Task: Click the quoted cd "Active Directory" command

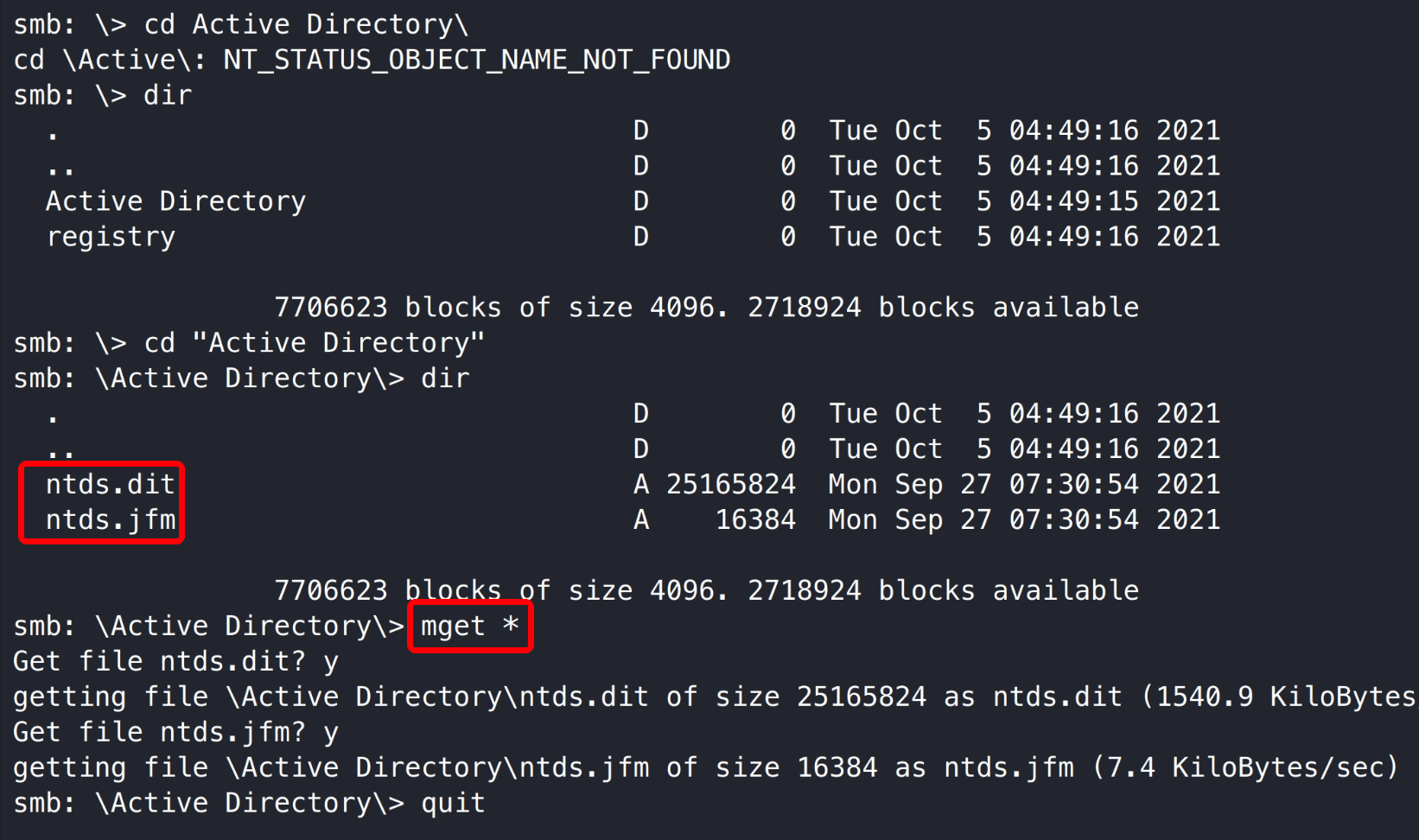Action: coord(315,343)
